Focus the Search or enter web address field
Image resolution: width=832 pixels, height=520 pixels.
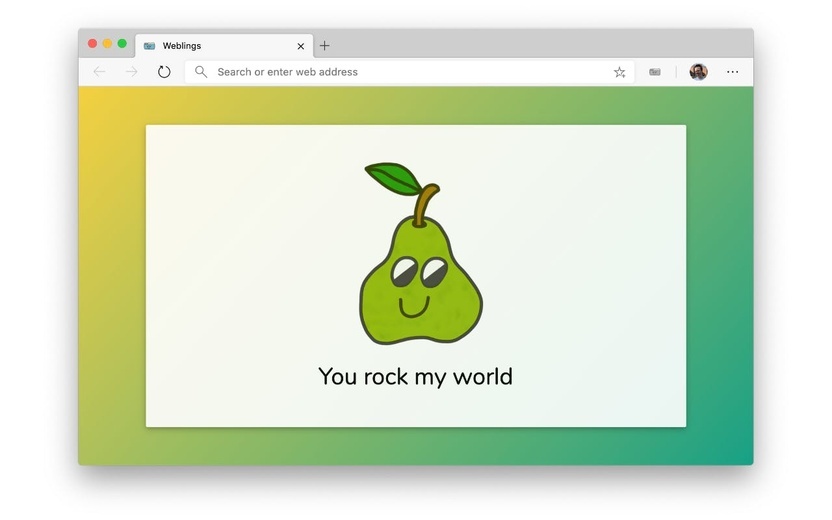(x=410, y=72)
